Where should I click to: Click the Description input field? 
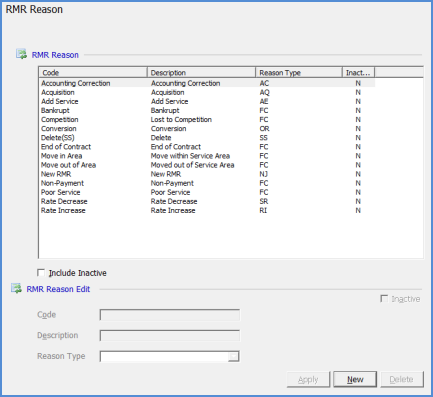(170, 336)
